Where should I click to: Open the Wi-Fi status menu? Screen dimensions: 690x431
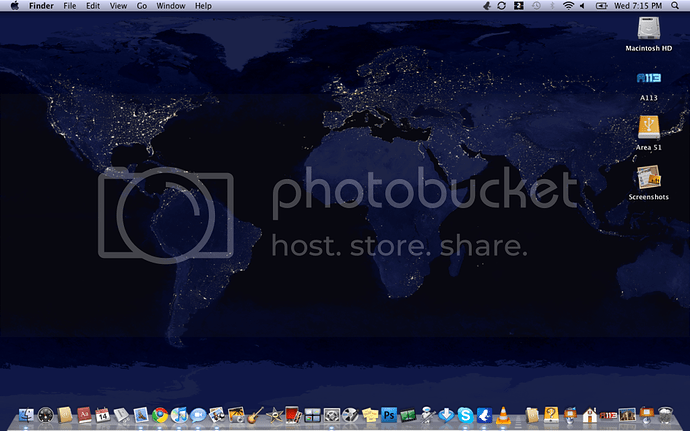coord(568,6)
